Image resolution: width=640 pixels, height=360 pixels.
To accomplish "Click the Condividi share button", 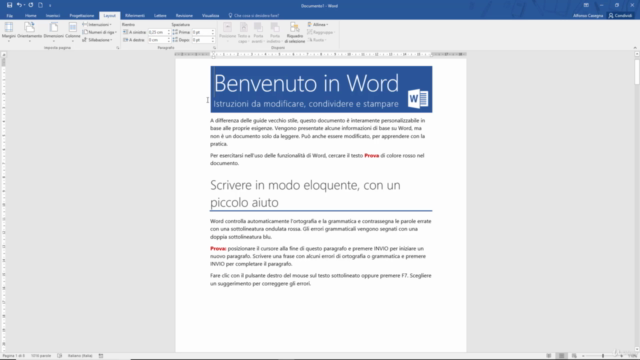I will (620, 16).
